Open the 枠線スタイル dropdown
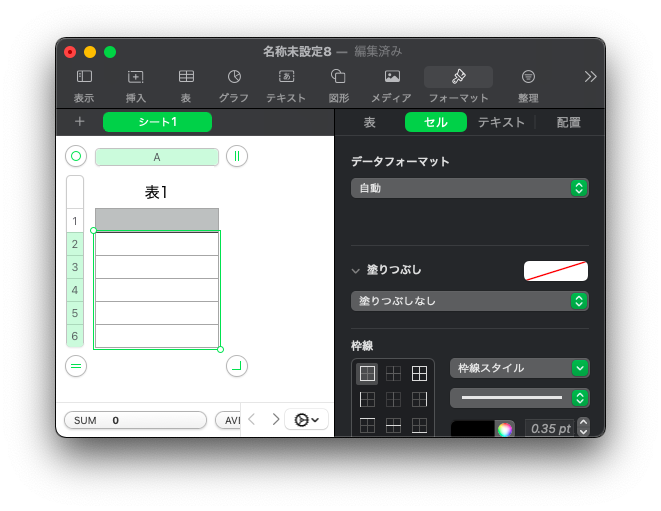The image size is (661, 511). pos(519,368)
